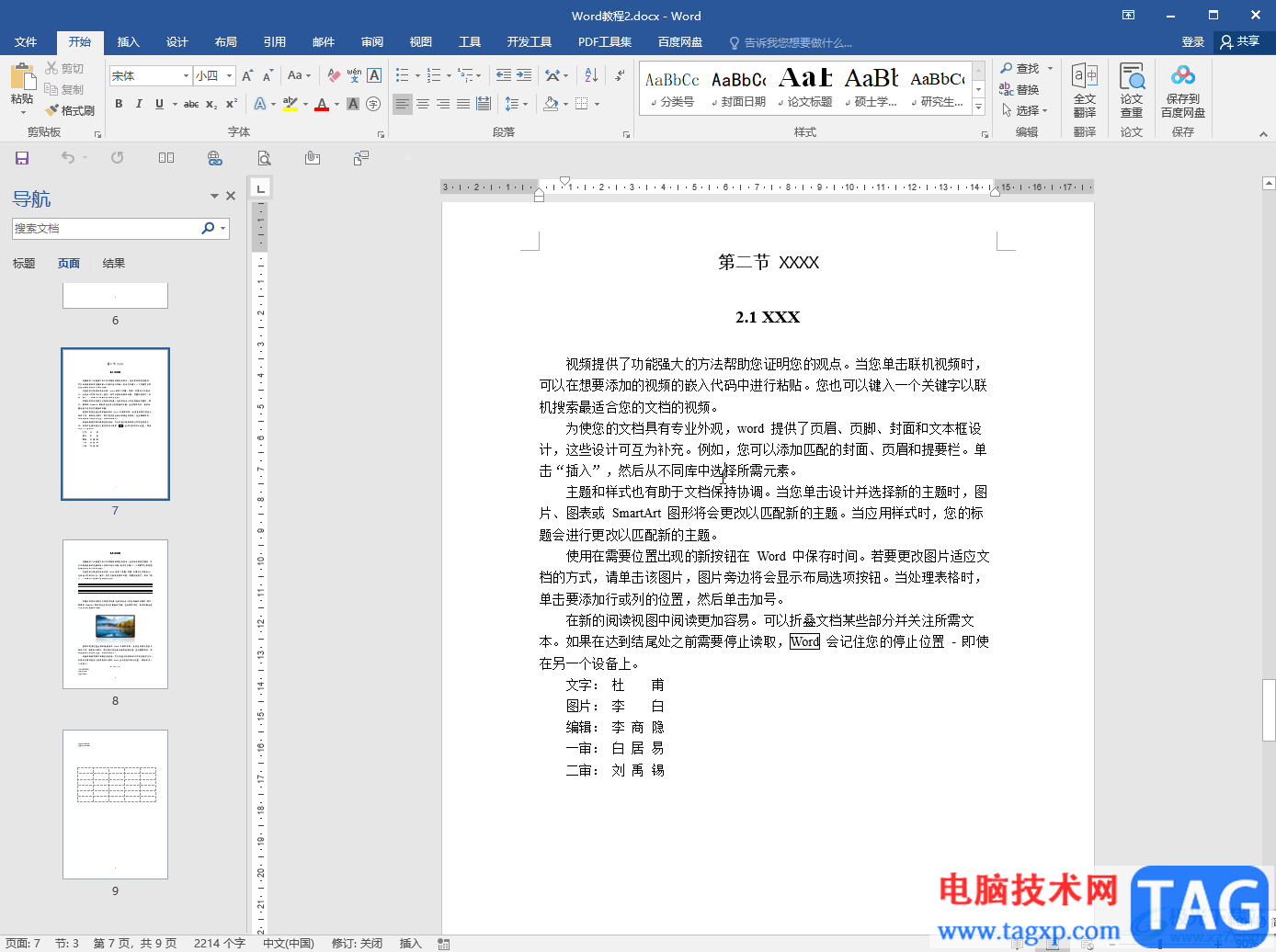Open the Styles pane launcher

985,134
